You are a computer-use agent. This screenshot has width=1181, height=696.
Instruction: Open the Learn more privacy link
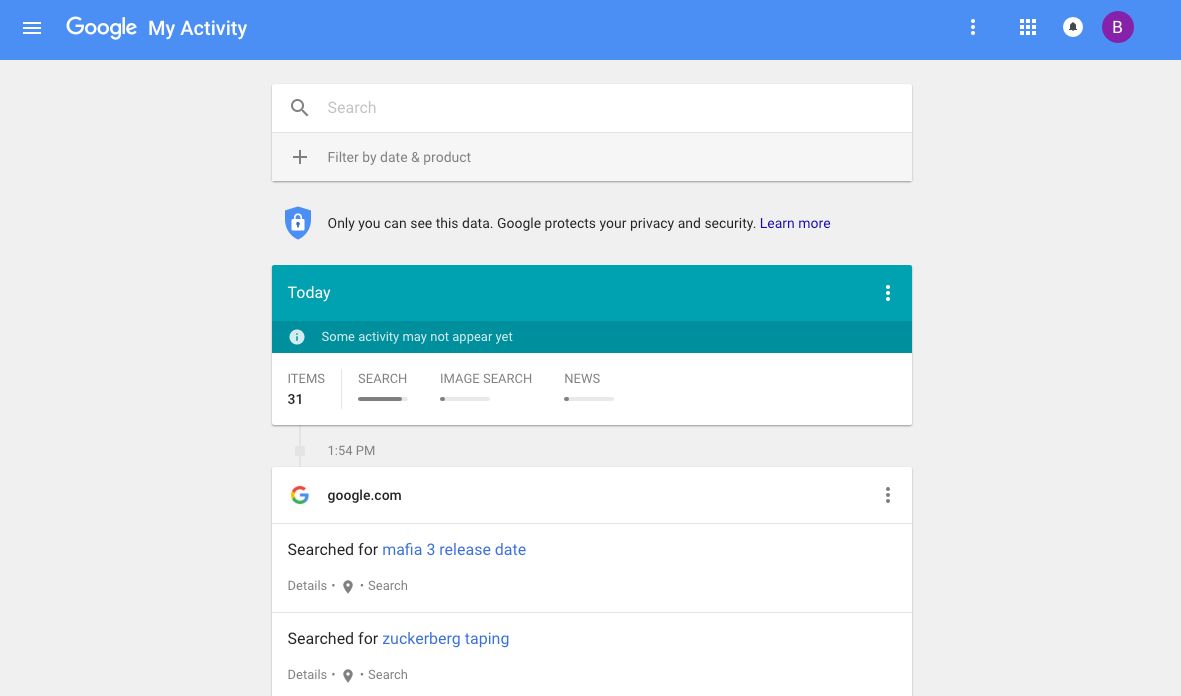[795, 223]
